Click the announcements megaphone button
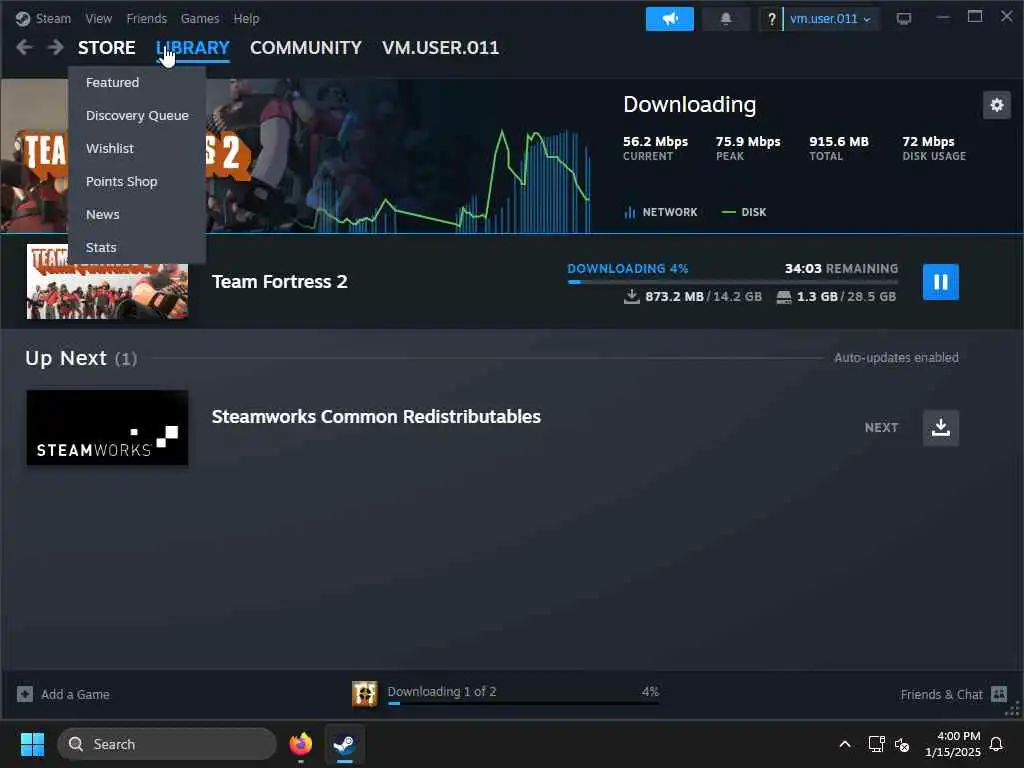 [x=669, y=19]
